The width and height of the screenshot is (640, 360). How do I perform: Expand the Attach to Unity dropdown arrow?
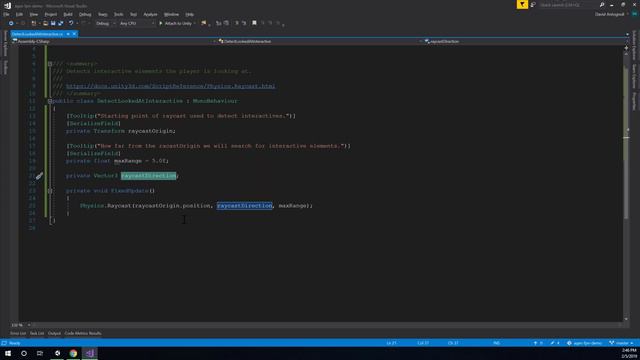[x=194, y=23]
